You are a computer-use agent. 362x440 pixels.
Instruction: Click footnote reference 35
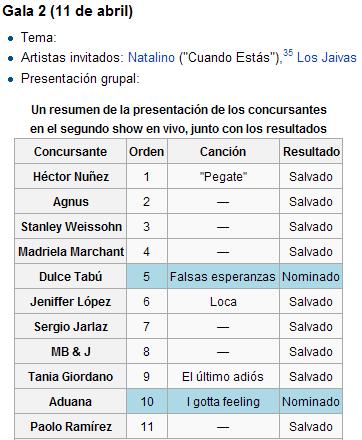(x=288, y=53)
